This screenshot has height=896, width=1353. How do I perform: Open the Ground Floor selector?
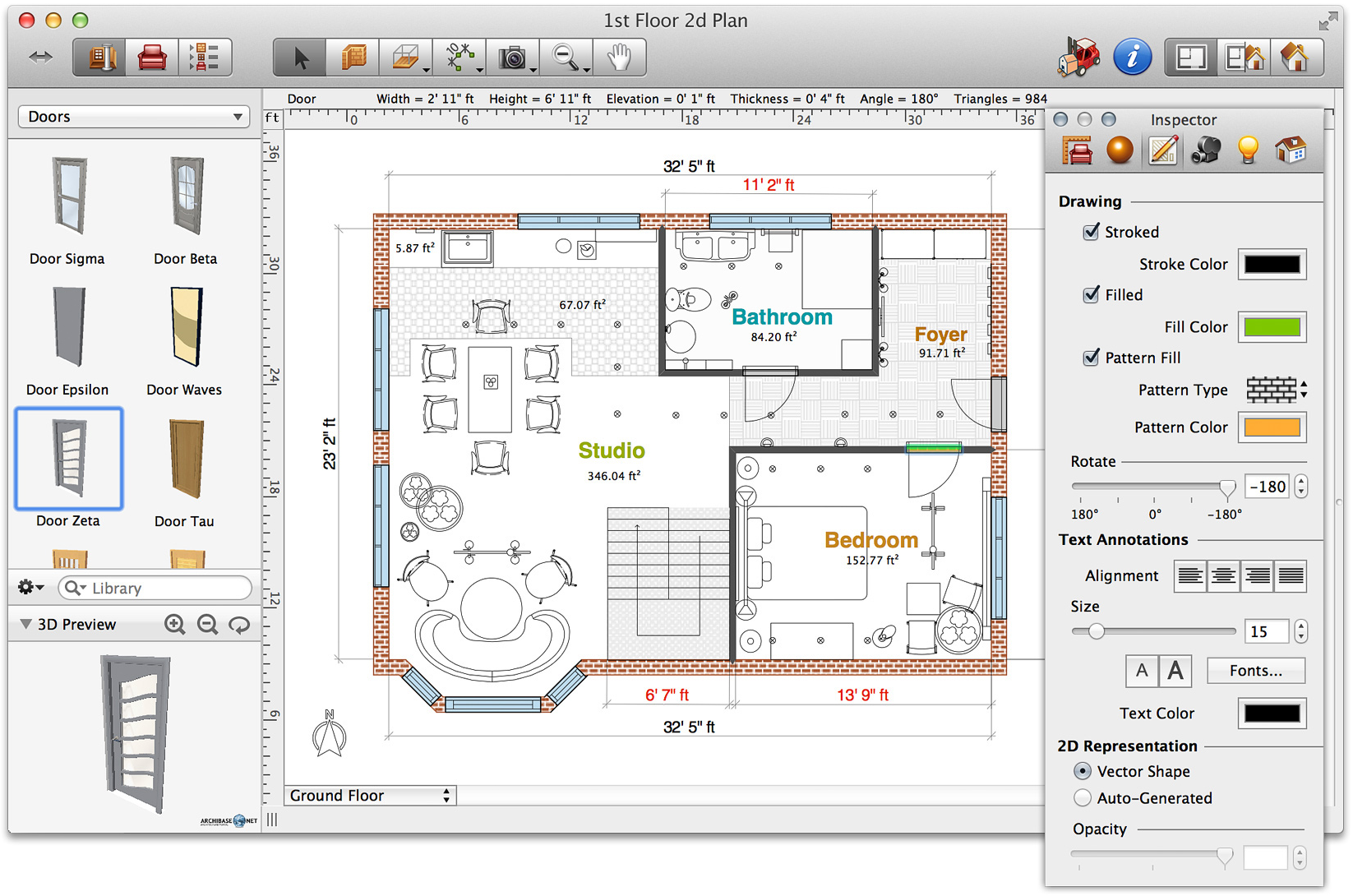coord(370,796)
